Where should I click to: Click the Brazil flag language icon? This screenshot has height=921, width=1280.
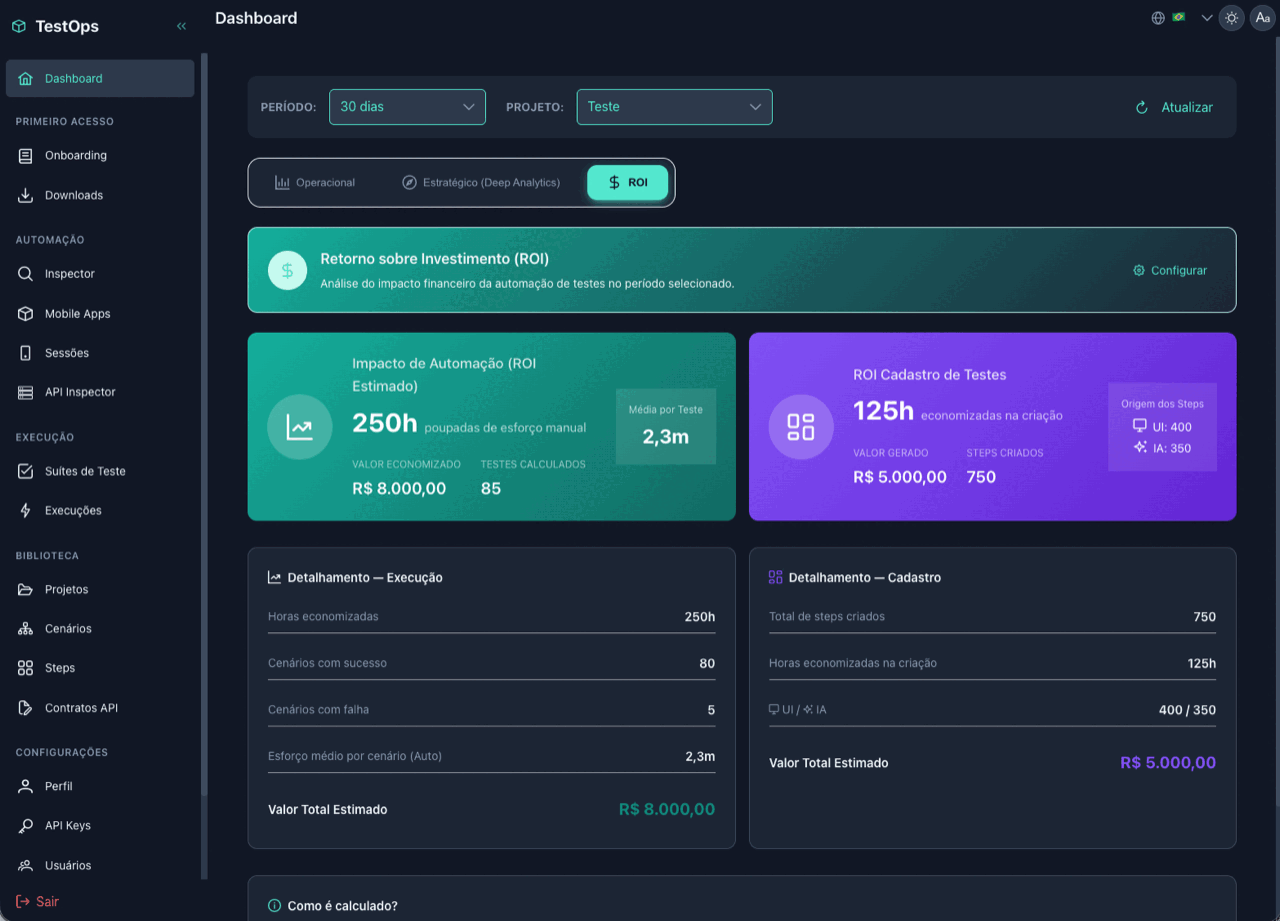click(x=1179, y=17)
